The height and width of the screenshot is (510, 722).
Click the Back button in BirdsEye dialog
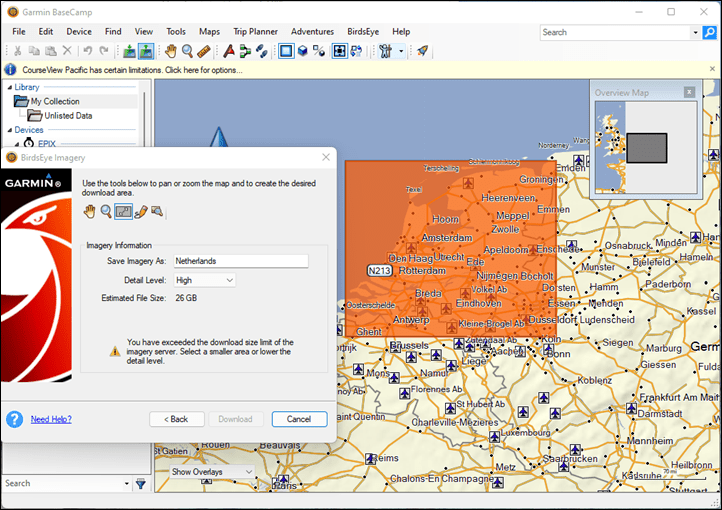(x=176, y=419)
